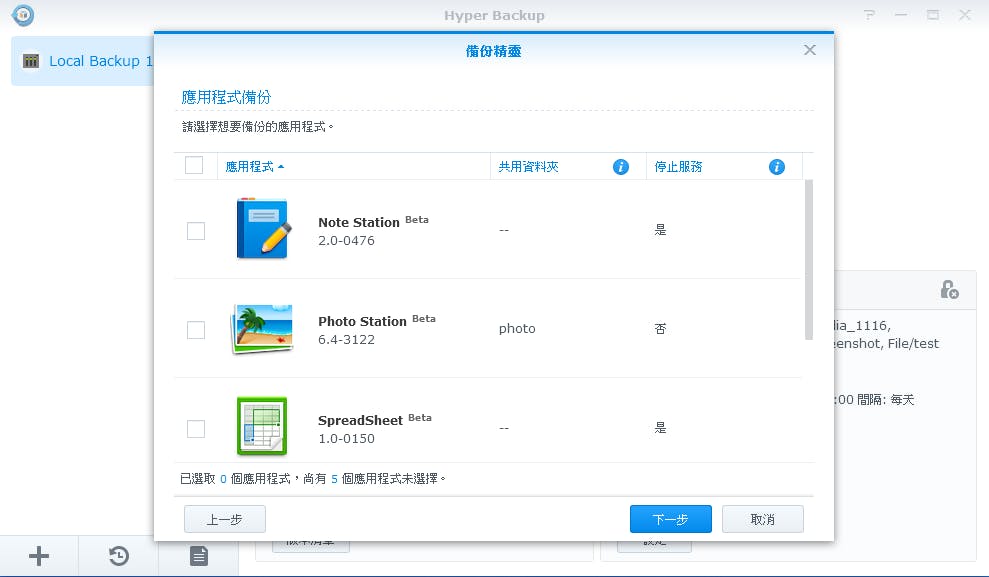Open the Local Backup 1 task icon
The height and width of the screenshot is (577, 989).
click(x=31, y=61)
